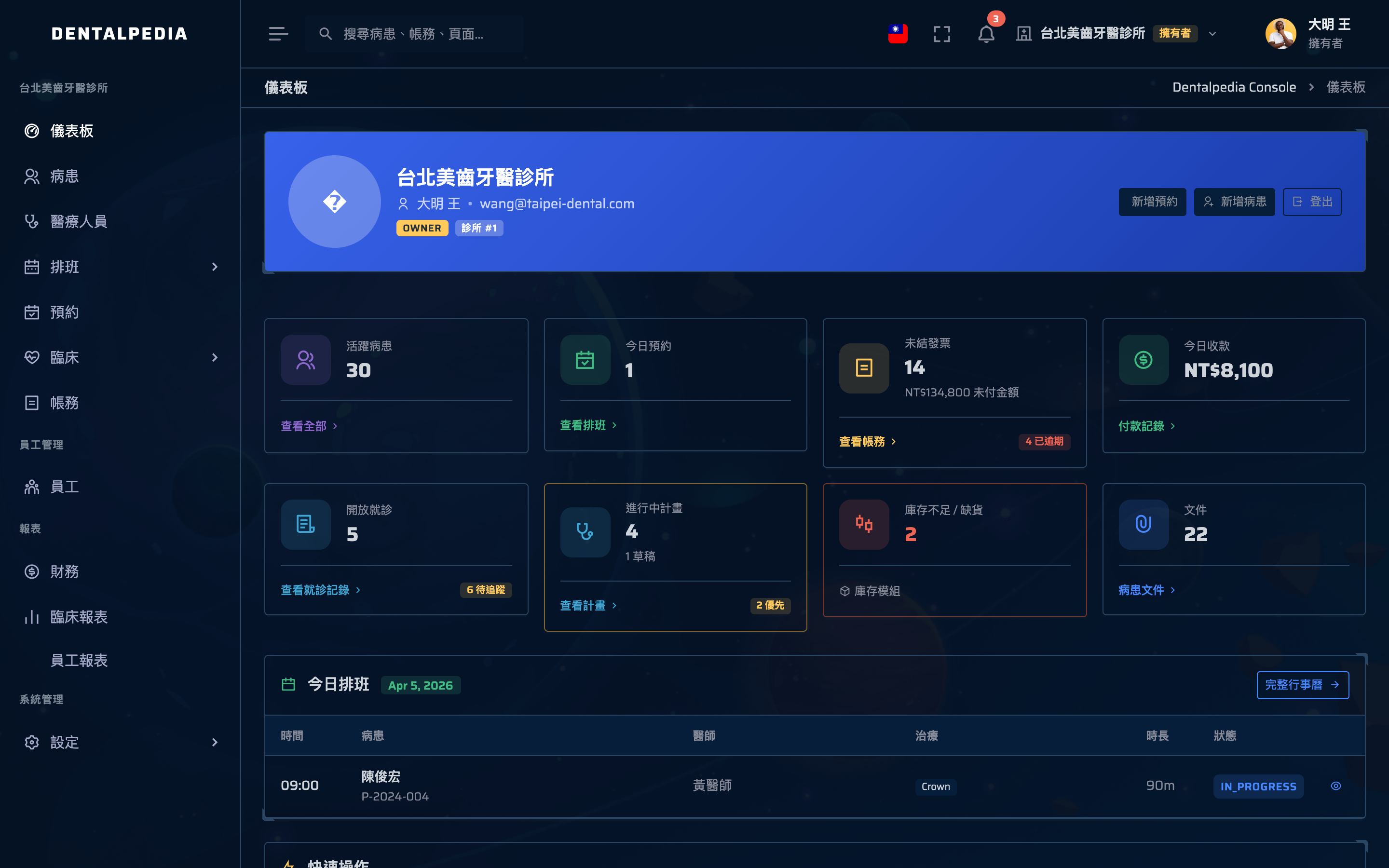Toggle the sidebar hamburger menu
Viewport: 1389px width, 868px height.
(x=278, y=34)
